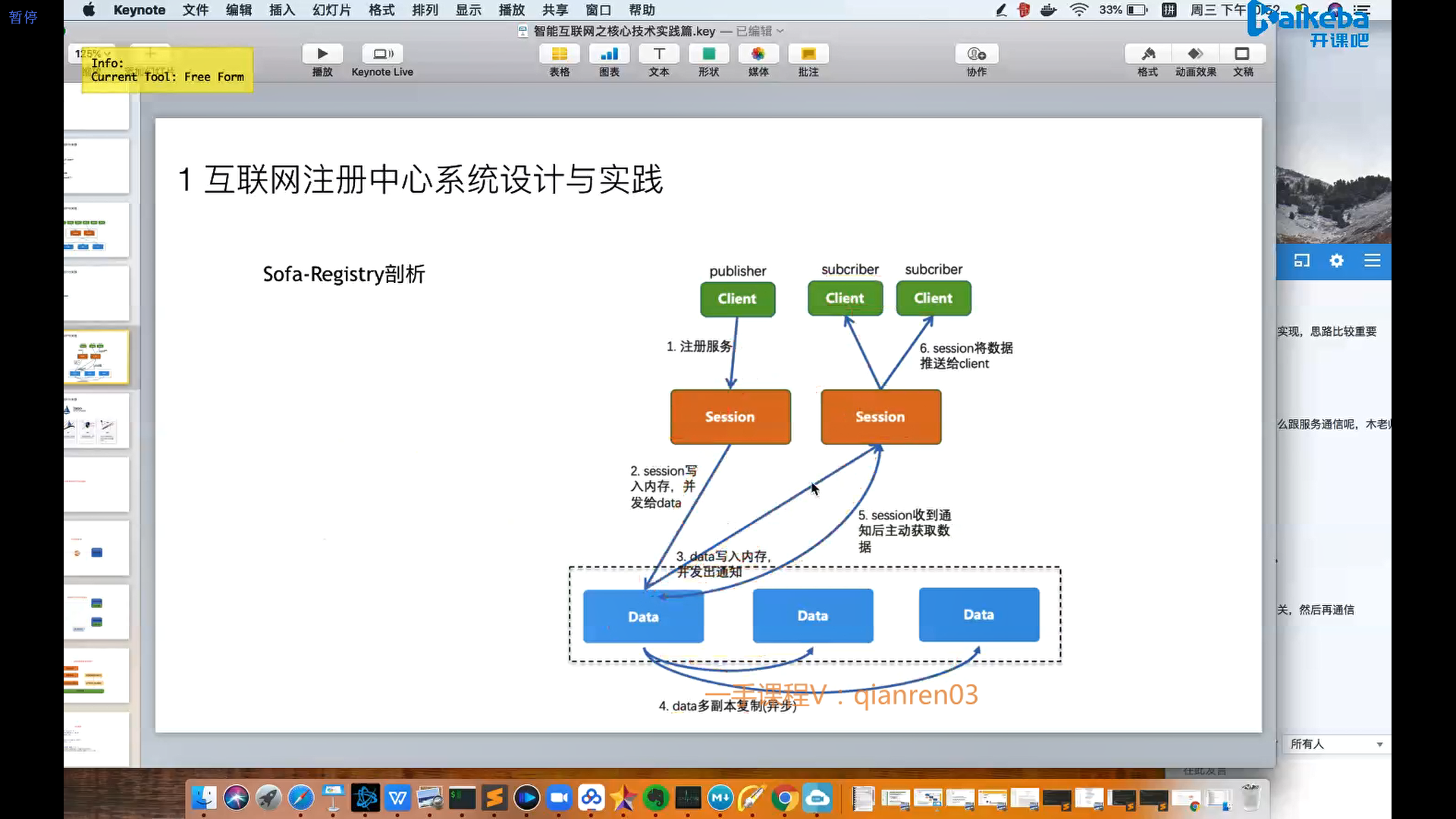Select the Sofa-Registry diagram slide thumbnail

click(x=96, y=357)
